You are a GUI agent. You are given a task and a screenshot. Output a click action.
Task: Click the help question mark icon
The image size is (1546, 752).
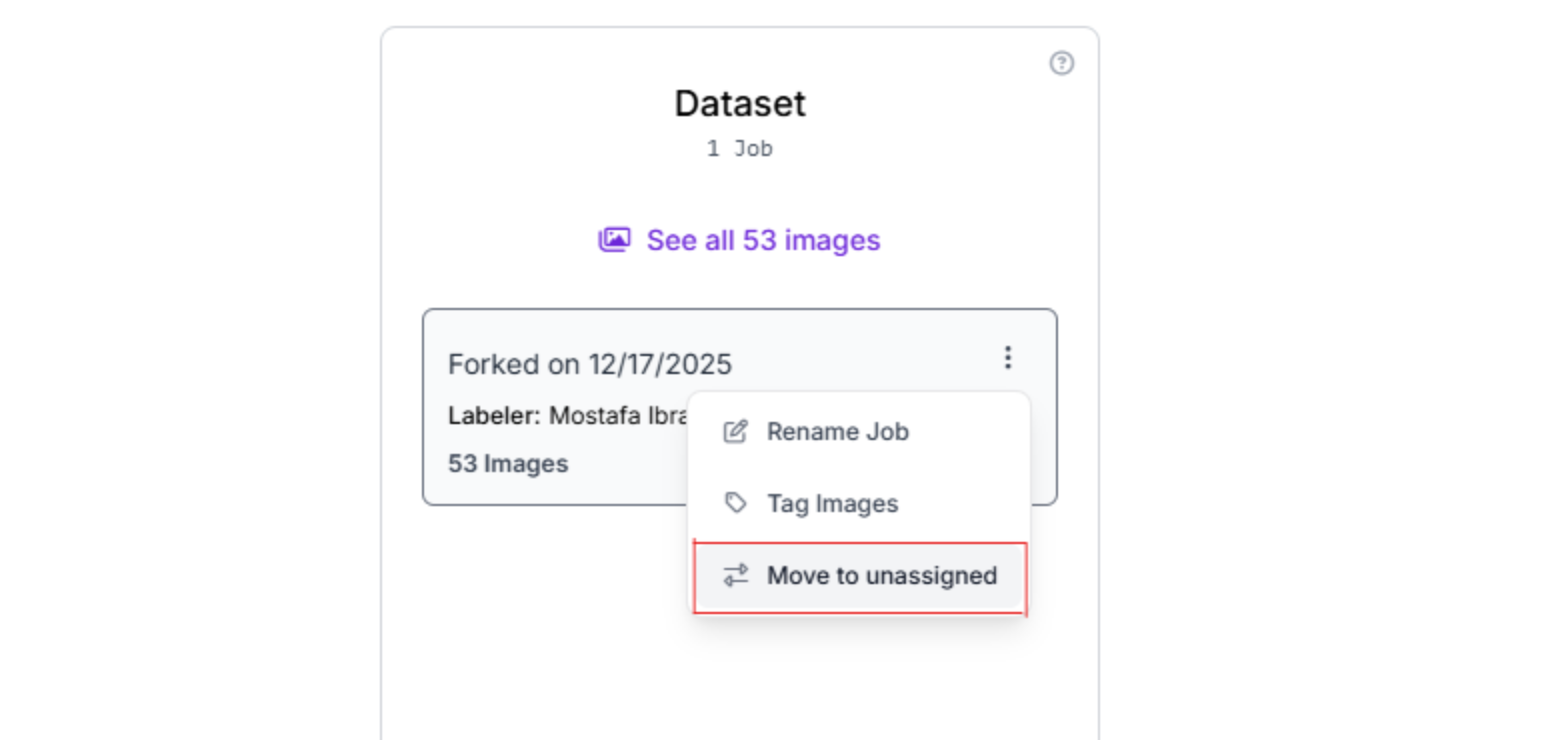[x=1061, y=64]
